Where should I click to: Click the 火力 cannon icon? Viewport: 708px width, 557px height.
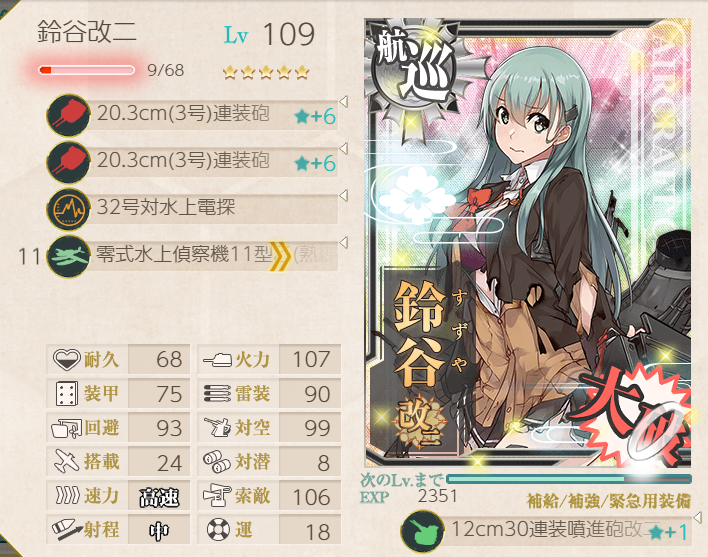click(217, 360)
